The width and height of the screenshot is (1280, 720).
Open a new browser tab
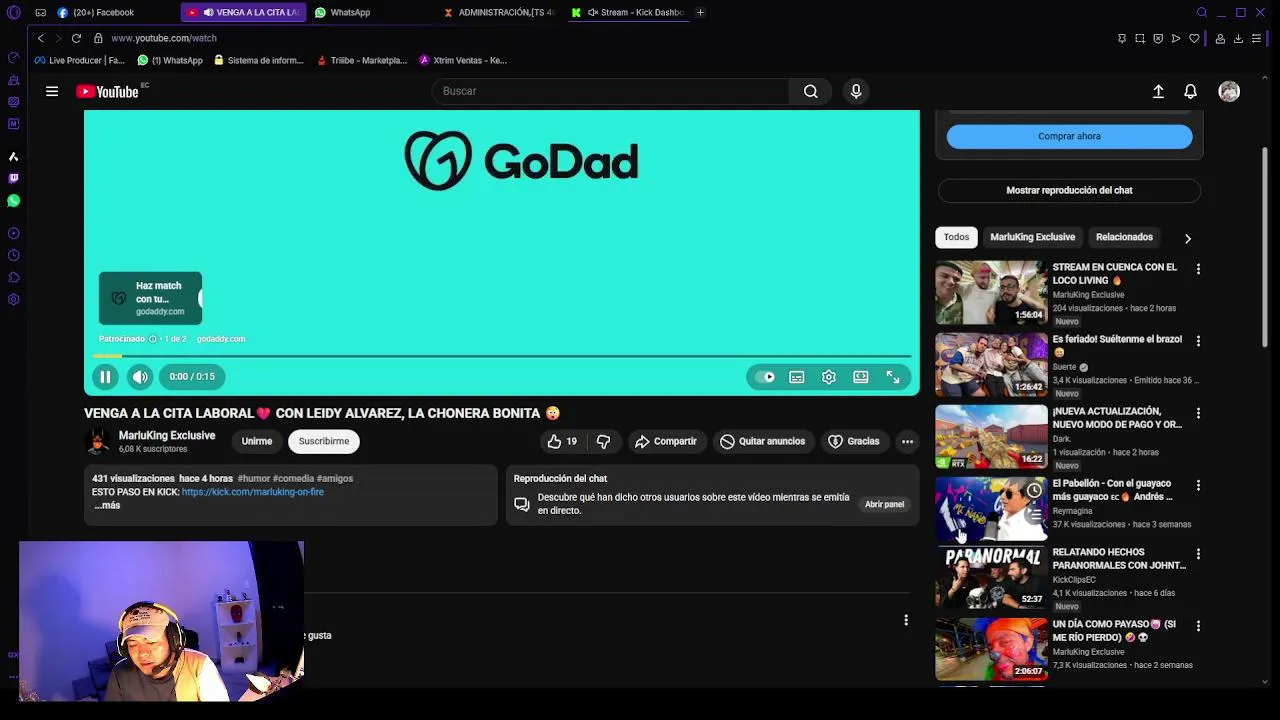tap(700, 12)
